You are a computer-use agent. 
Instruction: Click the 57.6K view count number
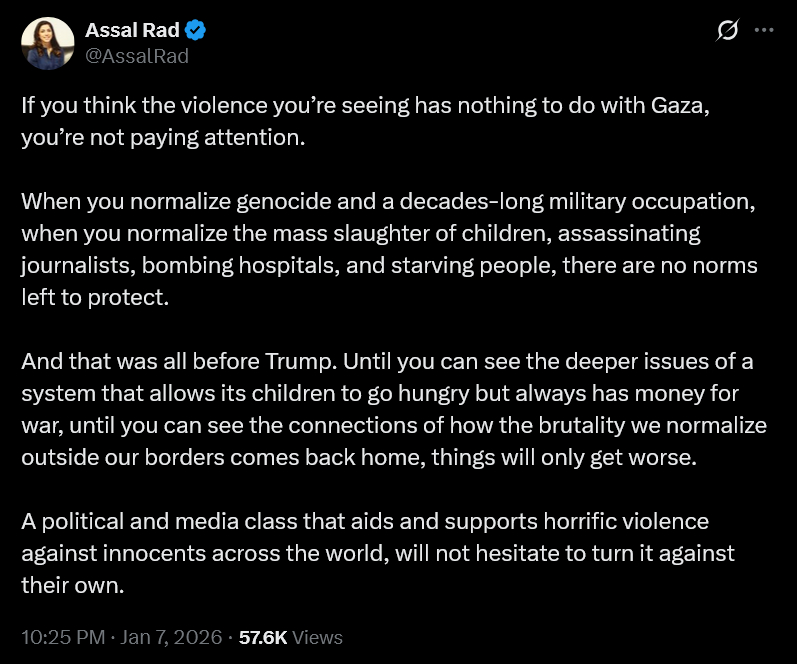(263, 637)
